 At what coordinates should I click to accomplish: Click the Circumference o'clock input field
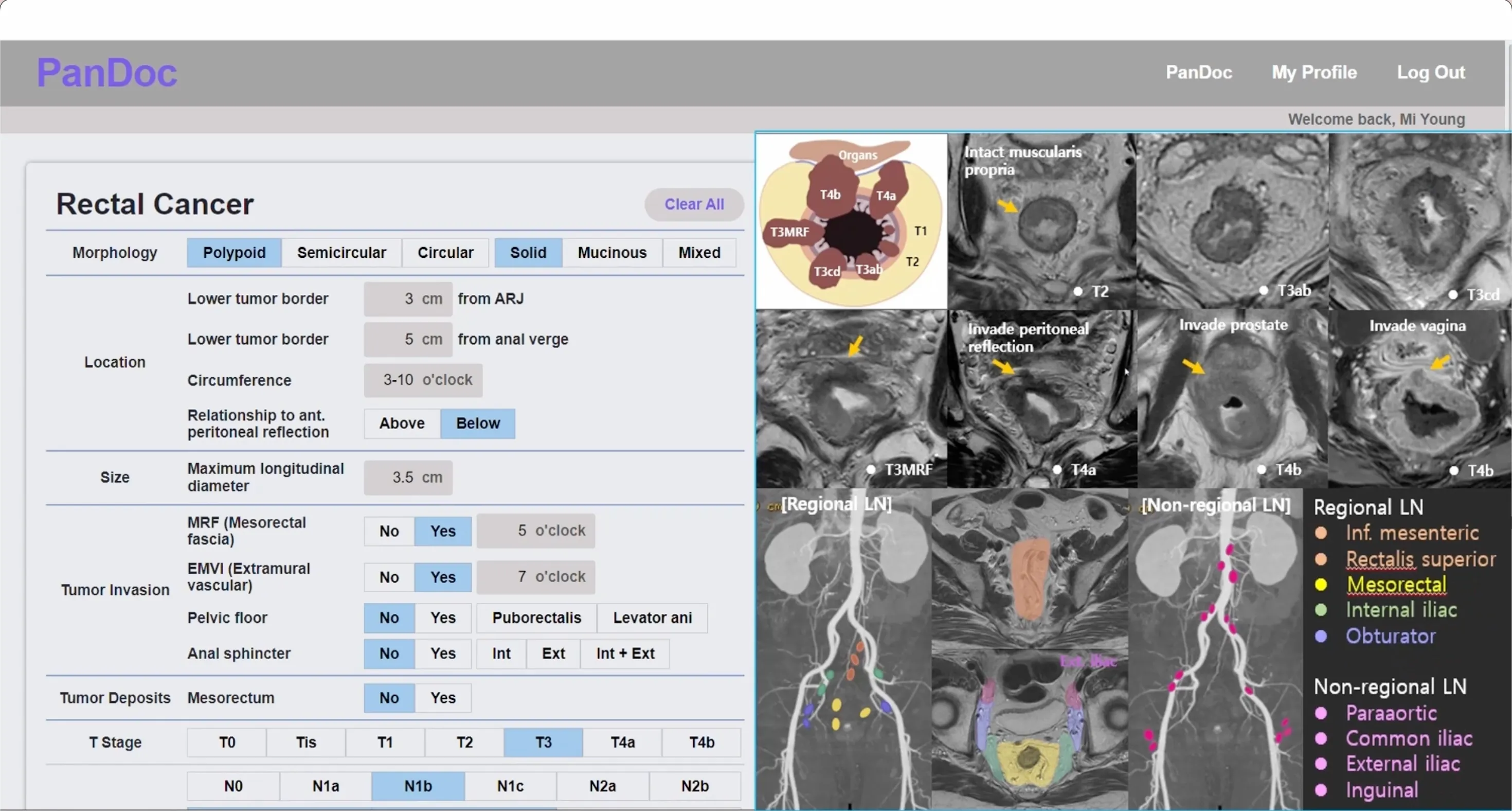click(x=423, y=380)
